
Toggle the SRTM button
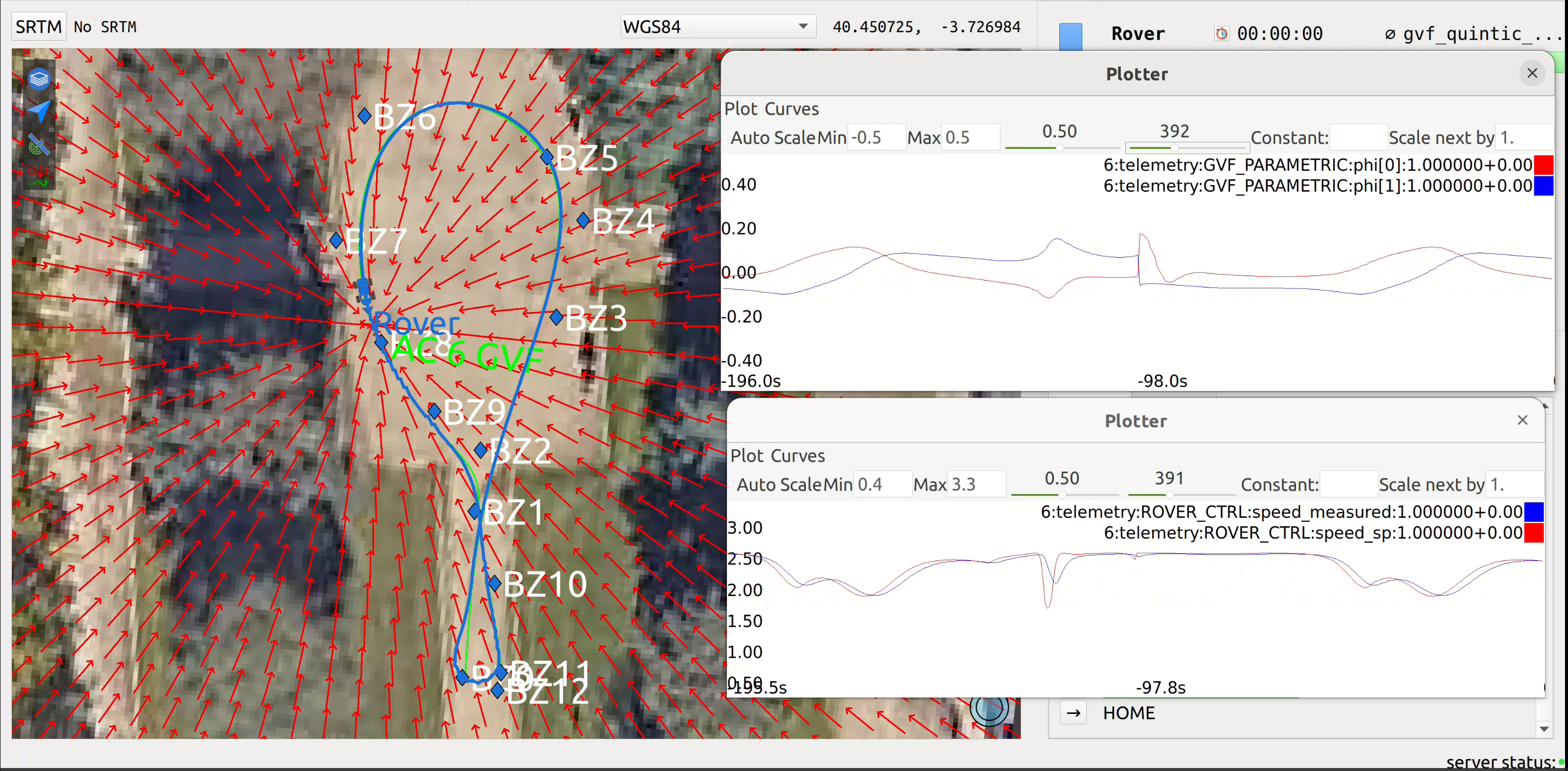39,27
